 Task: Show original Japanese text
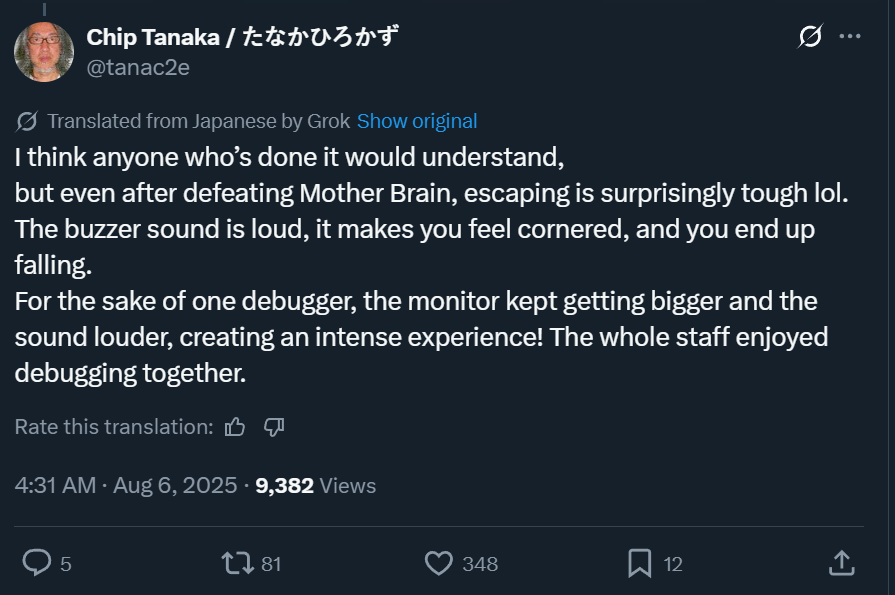417,121
